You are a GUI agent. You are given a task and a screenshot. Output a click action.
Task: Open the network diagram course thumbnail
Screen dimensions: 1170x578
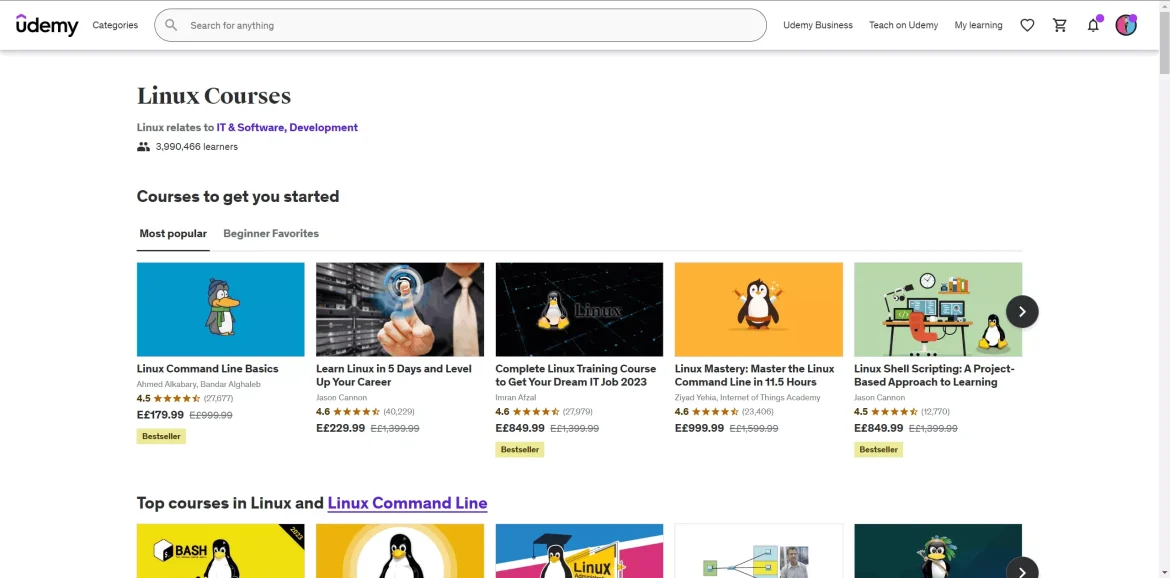point(759,550)
